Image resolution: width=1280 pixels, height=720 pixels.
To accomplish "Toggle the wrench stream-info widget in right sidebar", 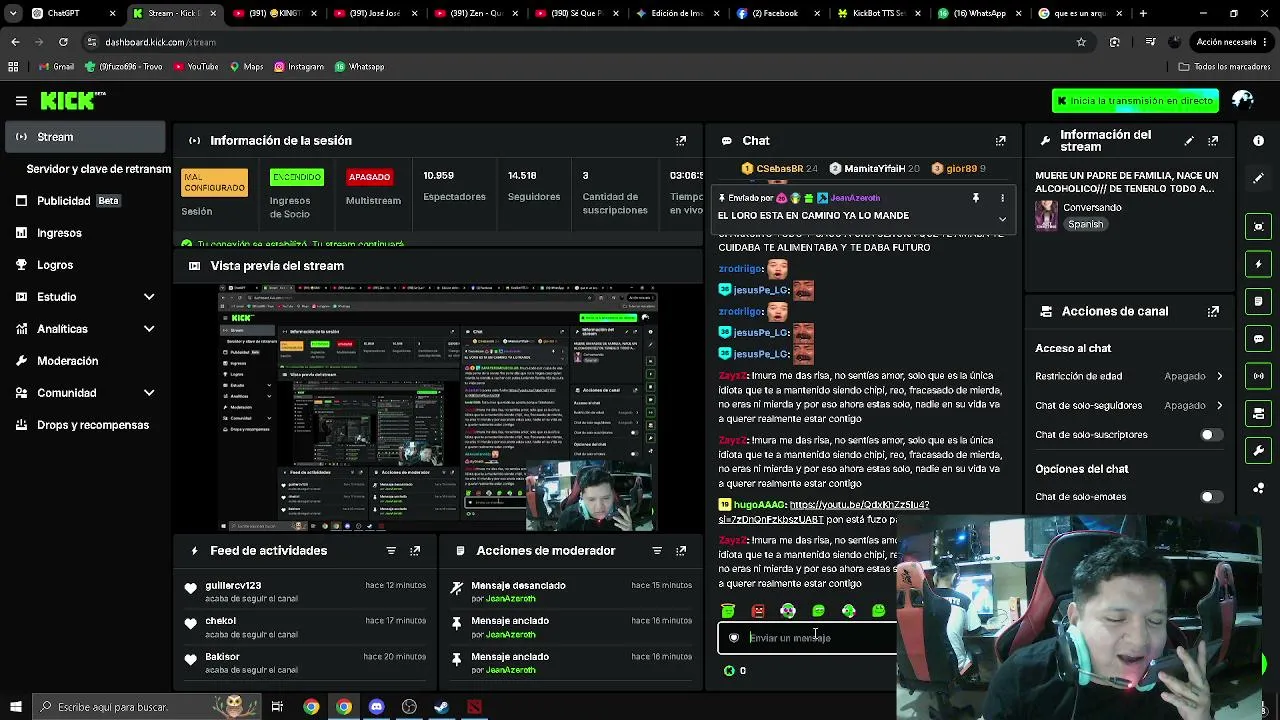I will (1259, 451).
